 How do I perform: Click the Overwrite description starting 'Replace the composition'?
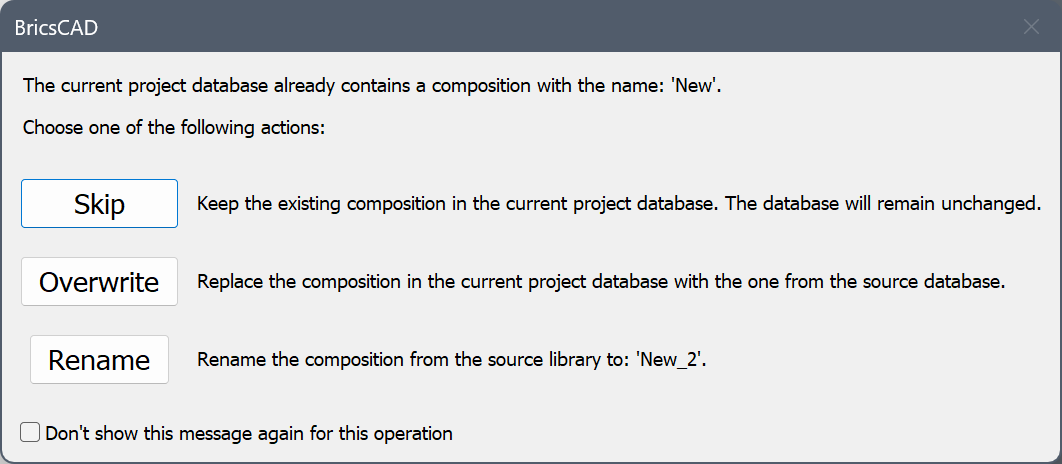600,282
